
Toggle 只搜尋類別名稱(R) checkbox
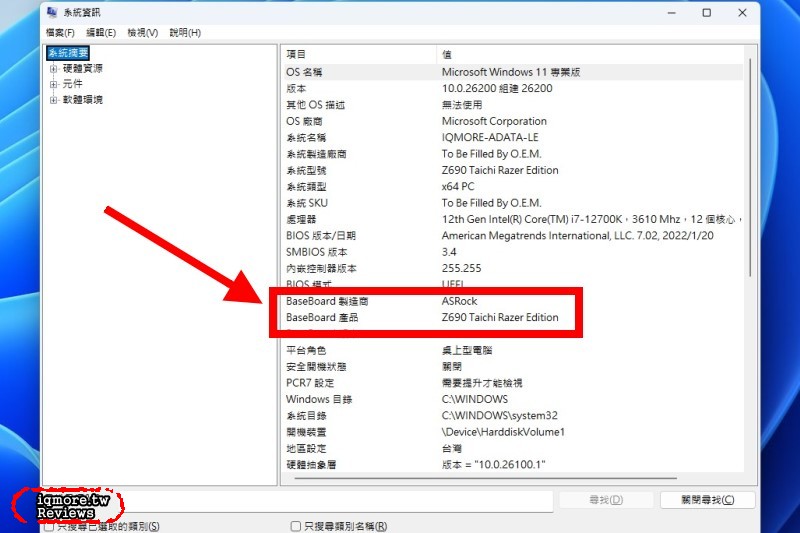click(296, 526)
